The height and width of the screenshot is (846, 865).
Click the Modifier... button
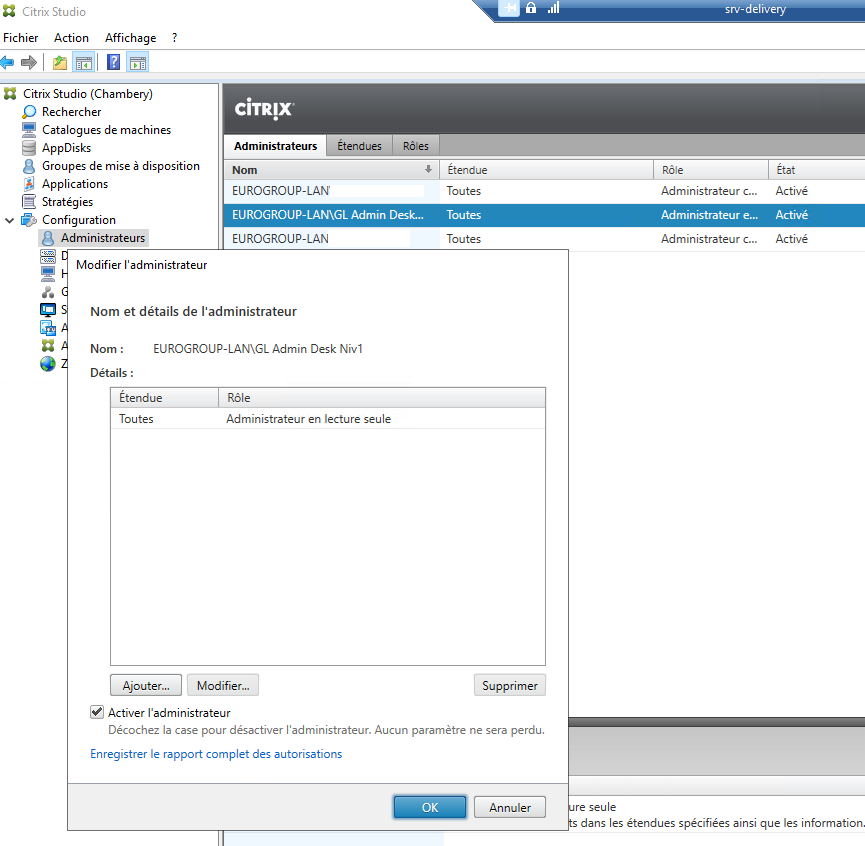coord(223,686)
